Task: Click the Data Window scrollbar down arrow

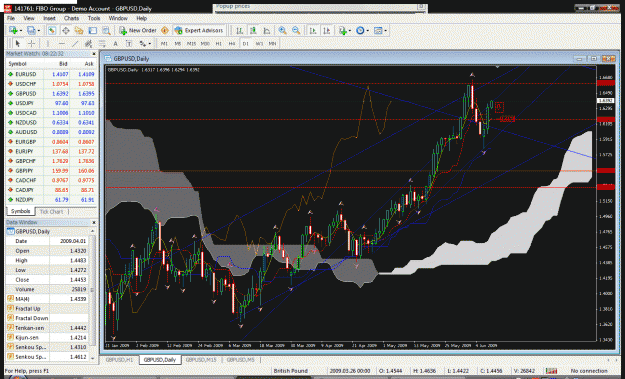Action: 92,358
